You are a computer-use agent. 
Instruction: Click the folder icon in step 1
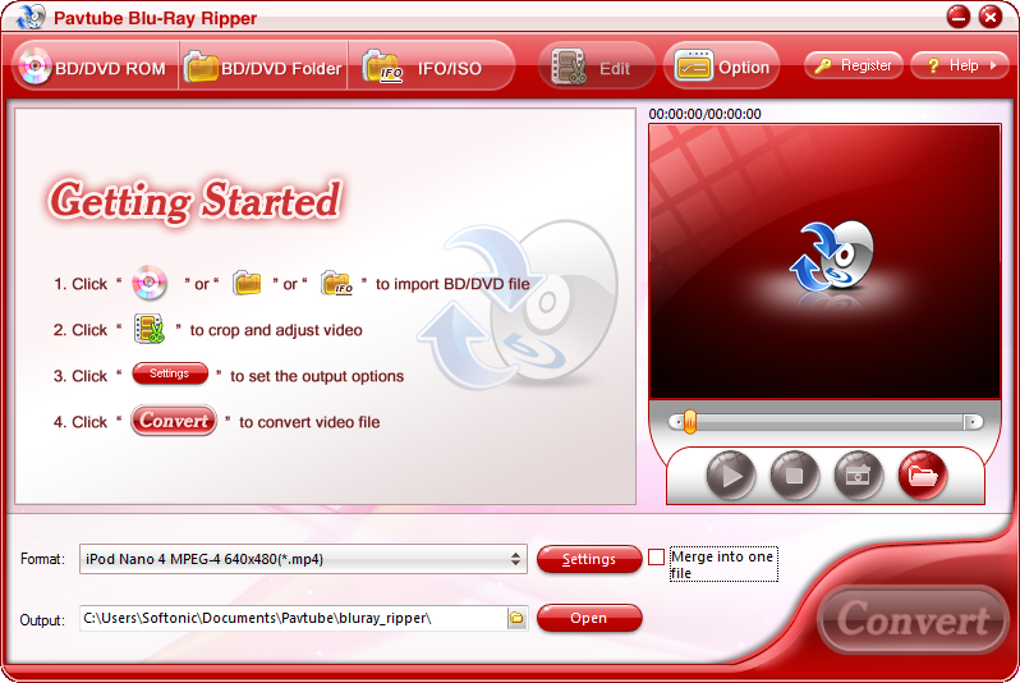247,283
